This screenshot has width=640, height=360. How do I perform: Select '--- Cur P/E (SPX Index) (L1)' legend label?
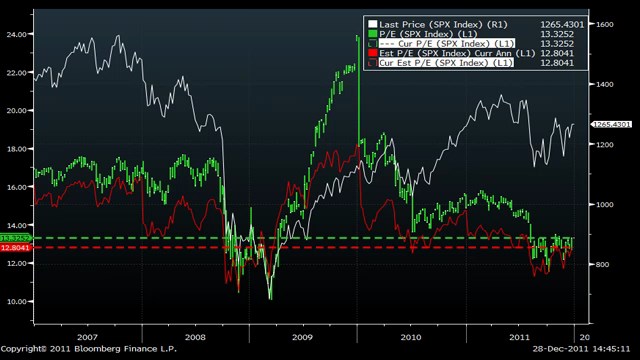447,44
